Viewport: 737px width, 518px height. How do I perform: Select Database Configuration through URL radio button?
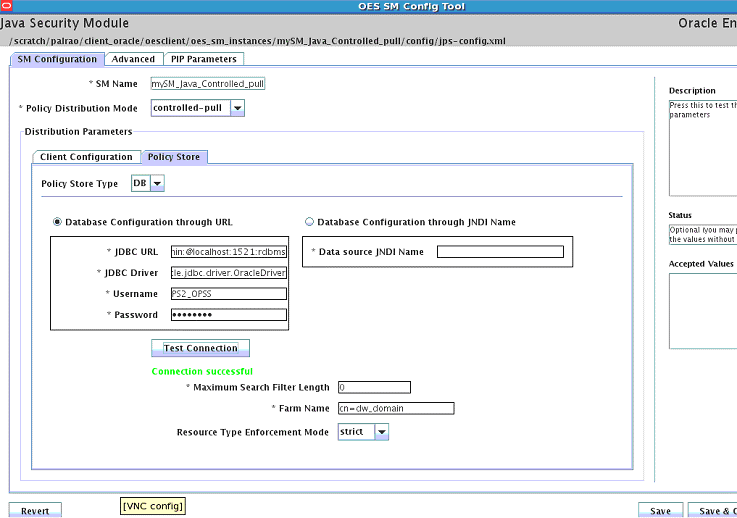coord(57,222)
